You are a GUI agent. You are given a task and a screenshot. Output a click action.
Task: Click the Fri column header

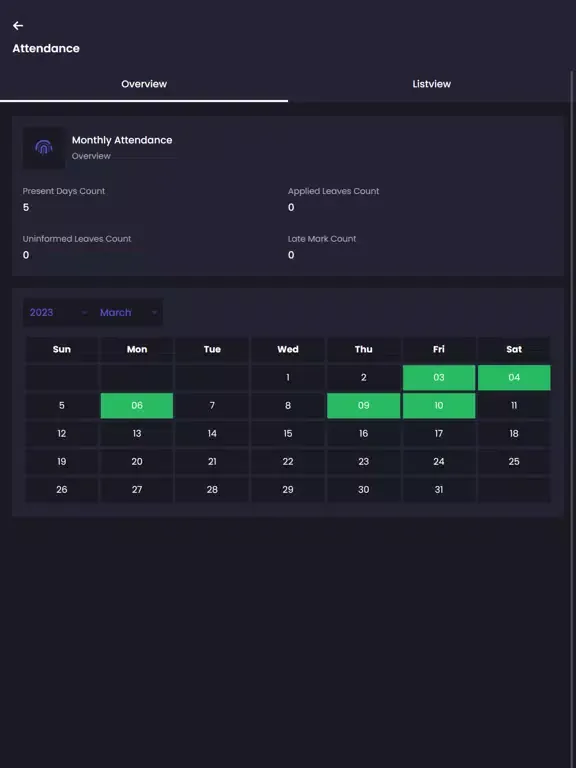pyautogui.click(x=439, y=349)
